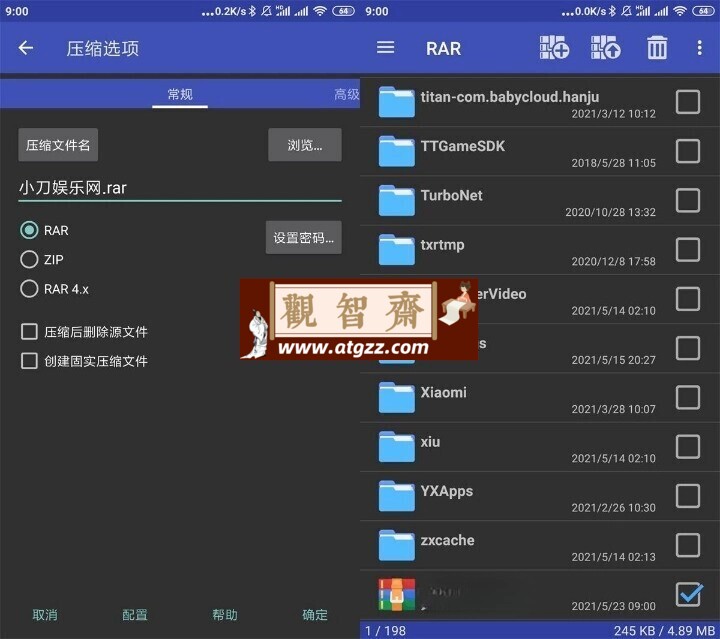Tap the 1 / 198 selection counter
Viewport: 720px width, 639px height.
pyautogui.click(x=385, y=631)
